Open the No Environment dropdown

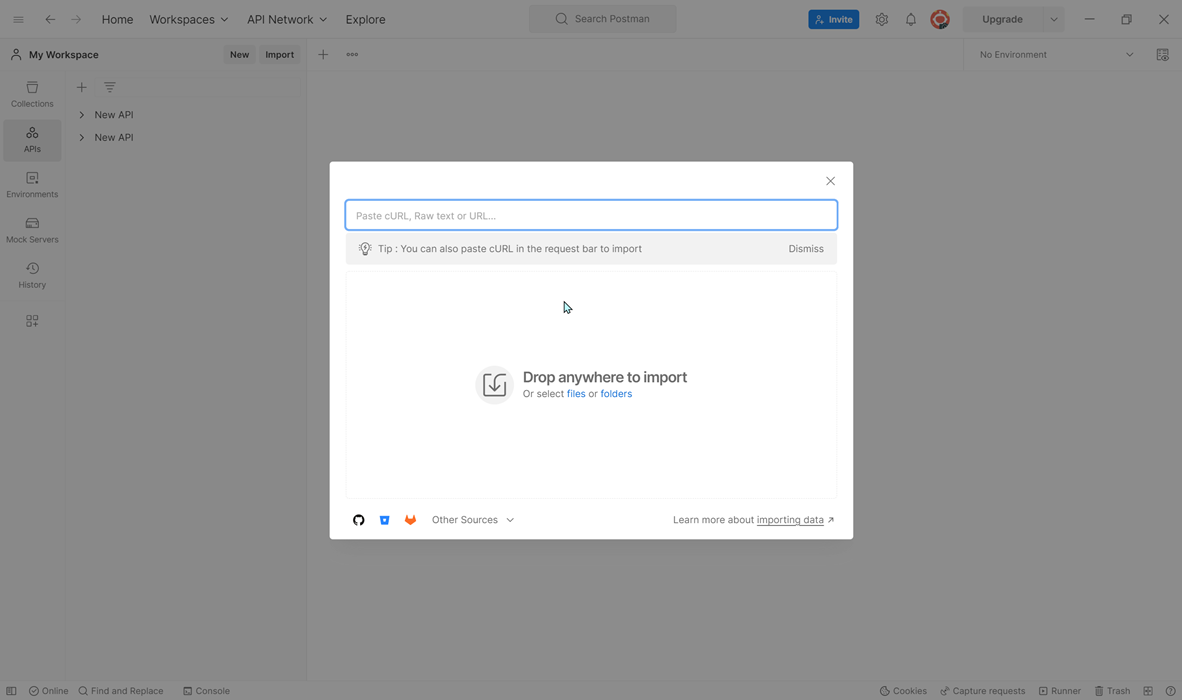(1055, 54)
